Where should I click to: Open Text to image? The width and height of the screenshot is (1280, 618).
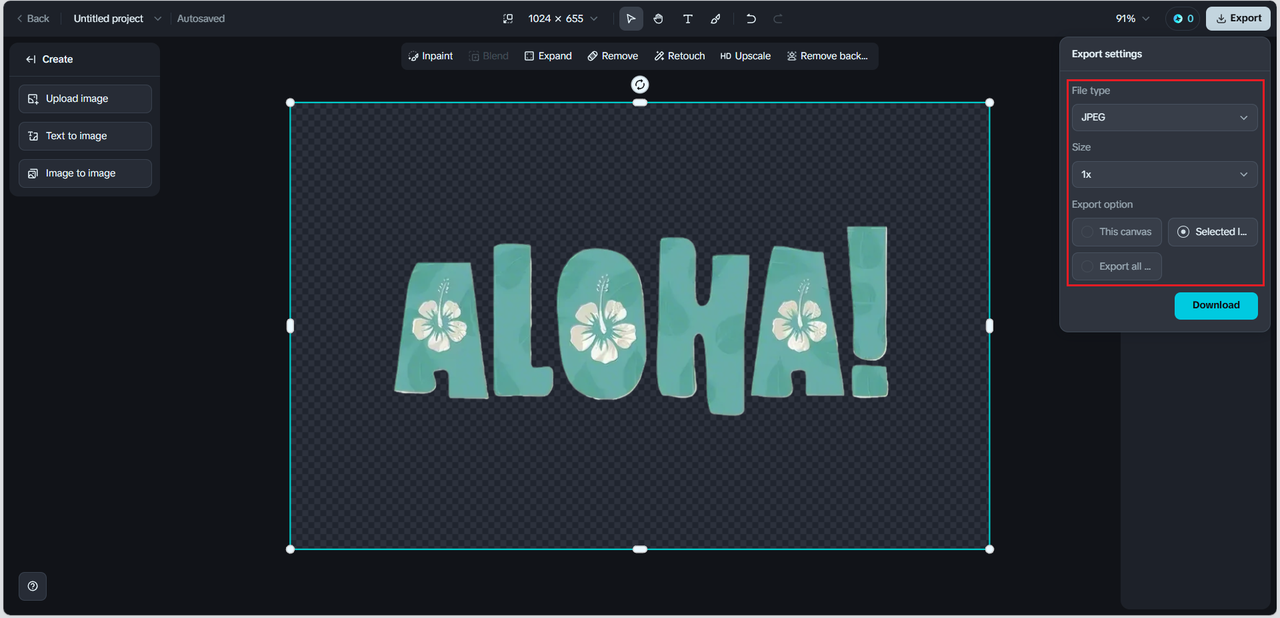coord(85,136)
